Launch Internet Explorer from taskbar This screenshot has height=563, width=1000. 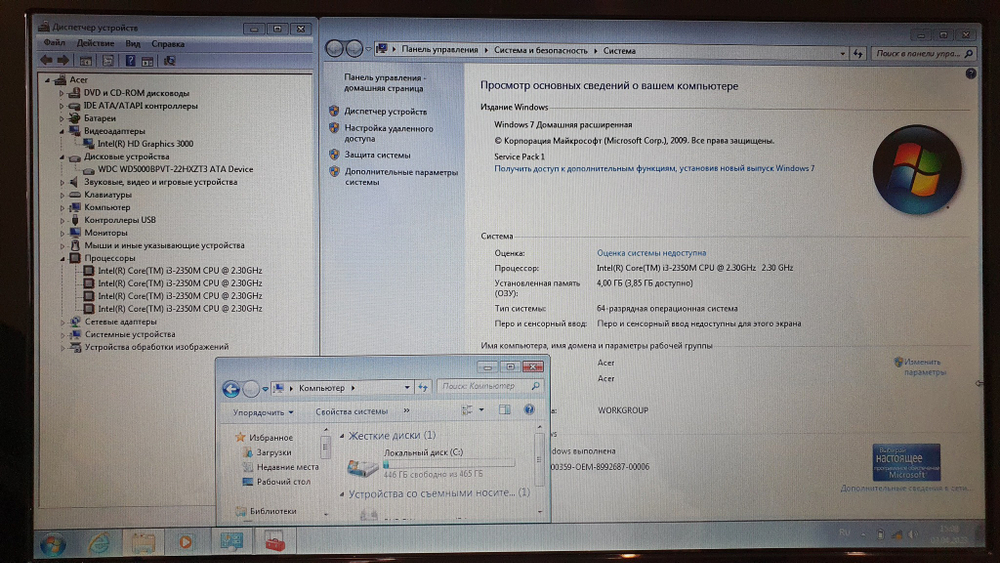click(x=99, y=543)
